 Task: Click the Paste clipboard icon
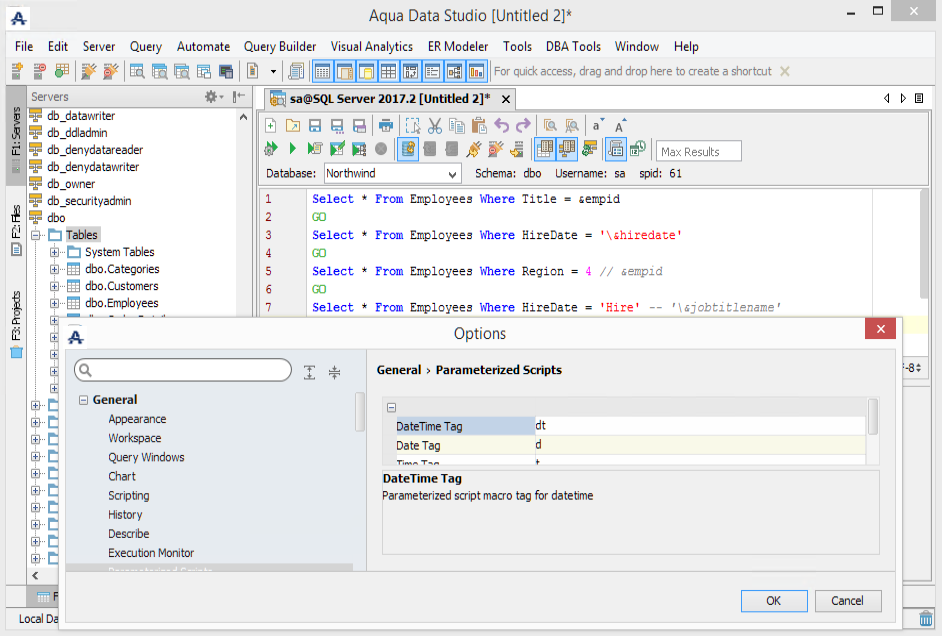point(478,126)
